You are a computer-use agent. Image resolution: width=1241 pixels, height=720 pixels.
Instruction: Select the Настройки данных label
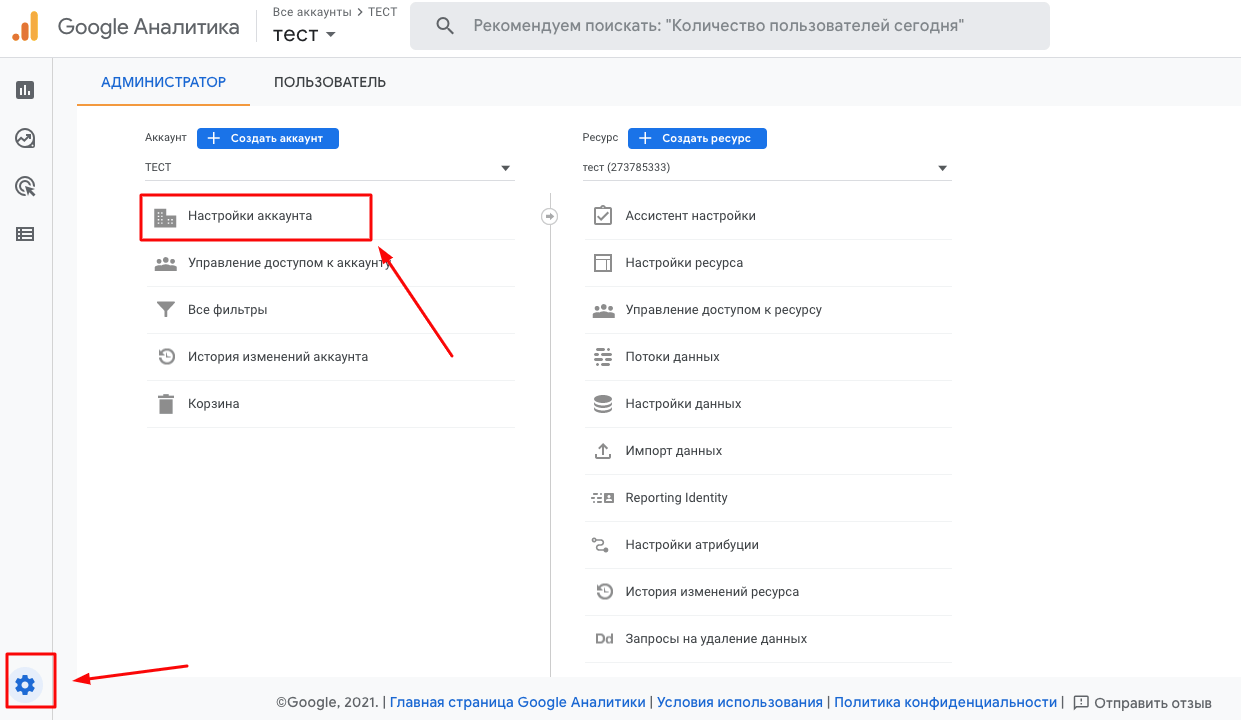point(684,404)
